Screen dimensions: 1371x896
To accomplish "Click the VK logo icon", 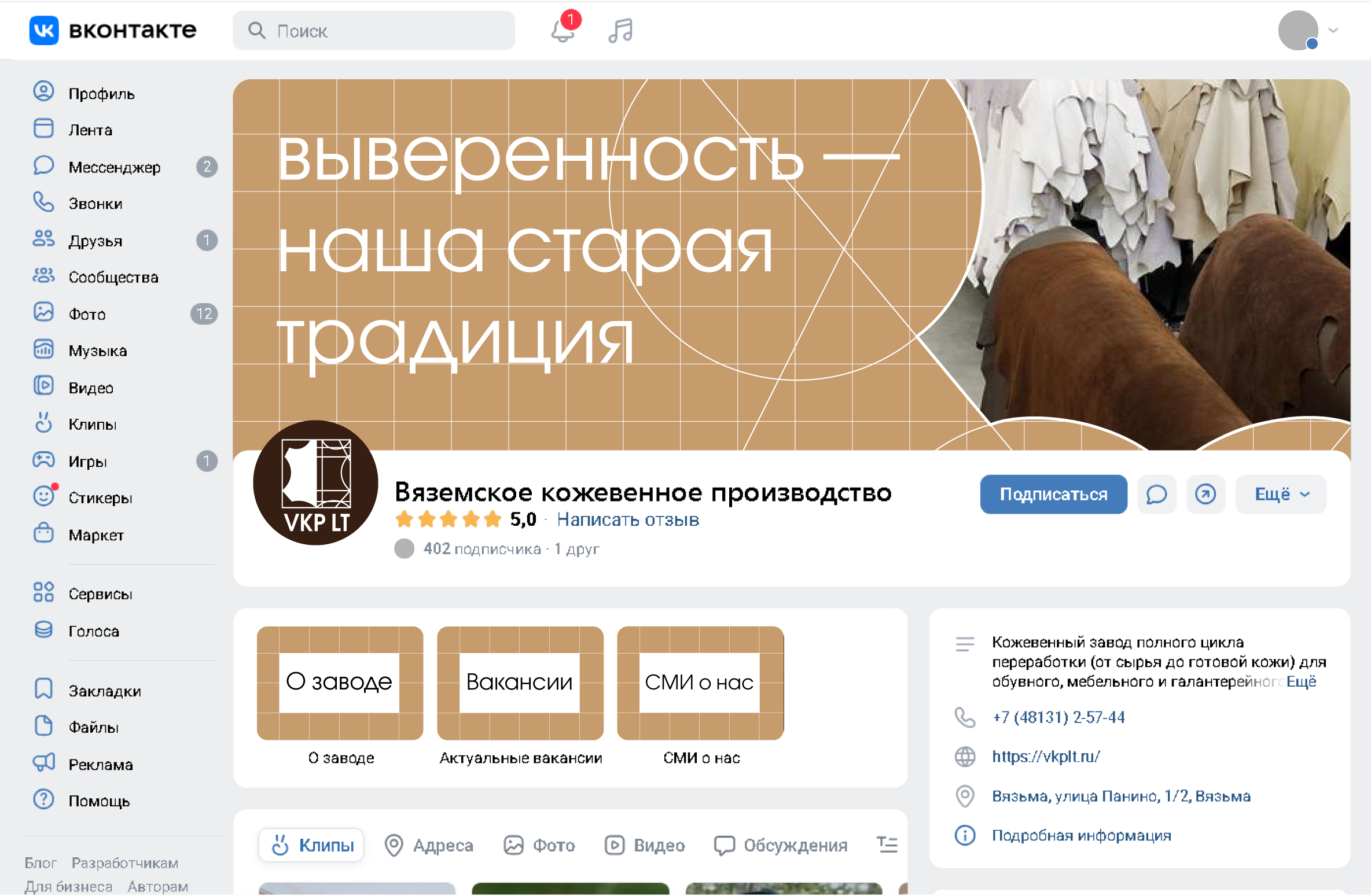I will pos(44,30).
